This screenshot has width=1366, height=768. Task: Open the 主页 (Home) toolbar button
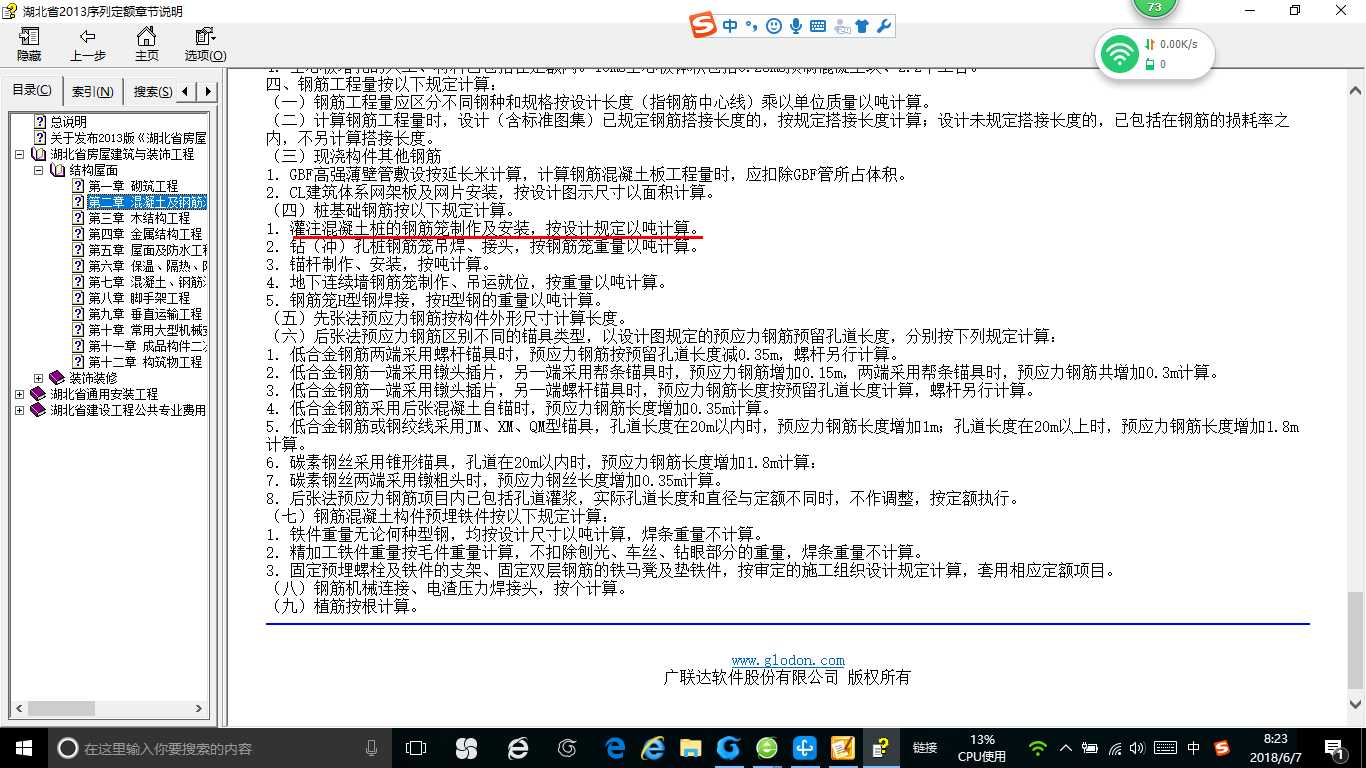(146, 45)
